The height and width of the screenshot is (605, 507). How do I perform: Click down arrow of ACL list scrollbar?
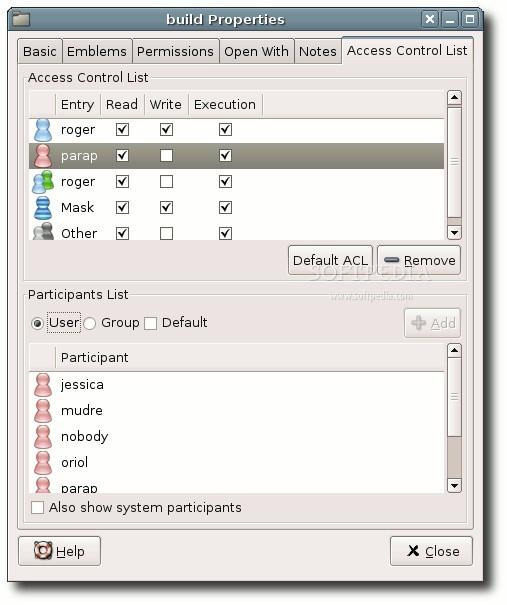pos(455,233)
